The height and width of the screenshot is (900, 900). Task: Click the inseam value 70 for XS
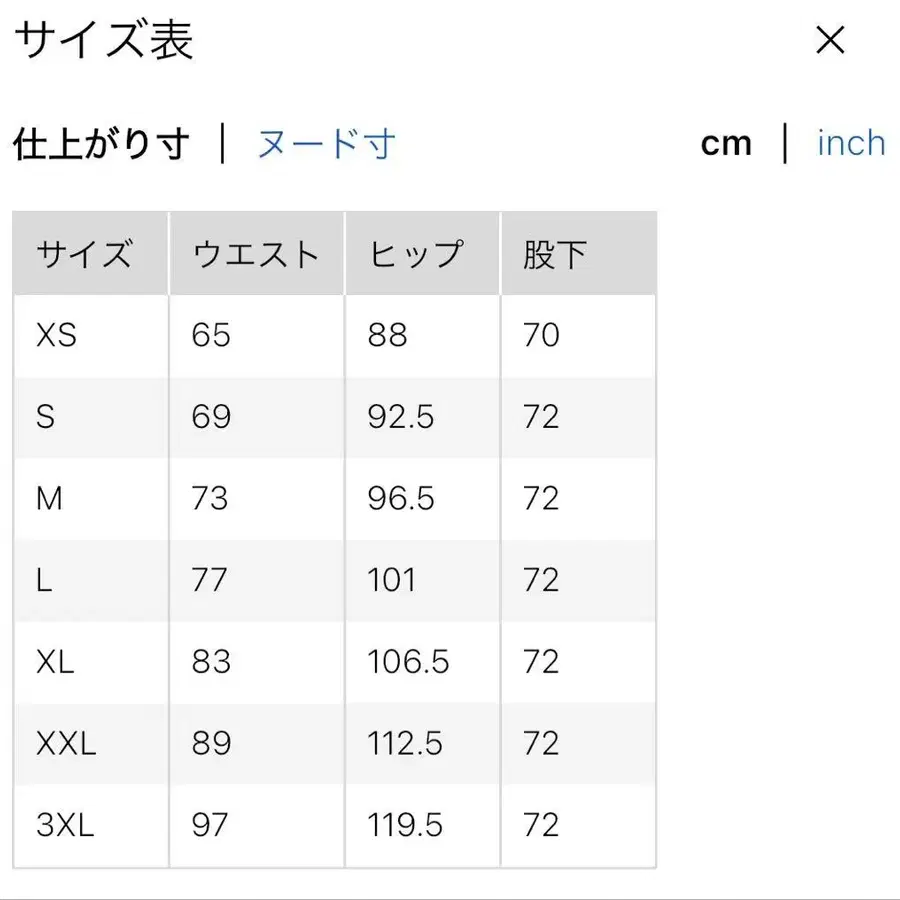point(540,335)
